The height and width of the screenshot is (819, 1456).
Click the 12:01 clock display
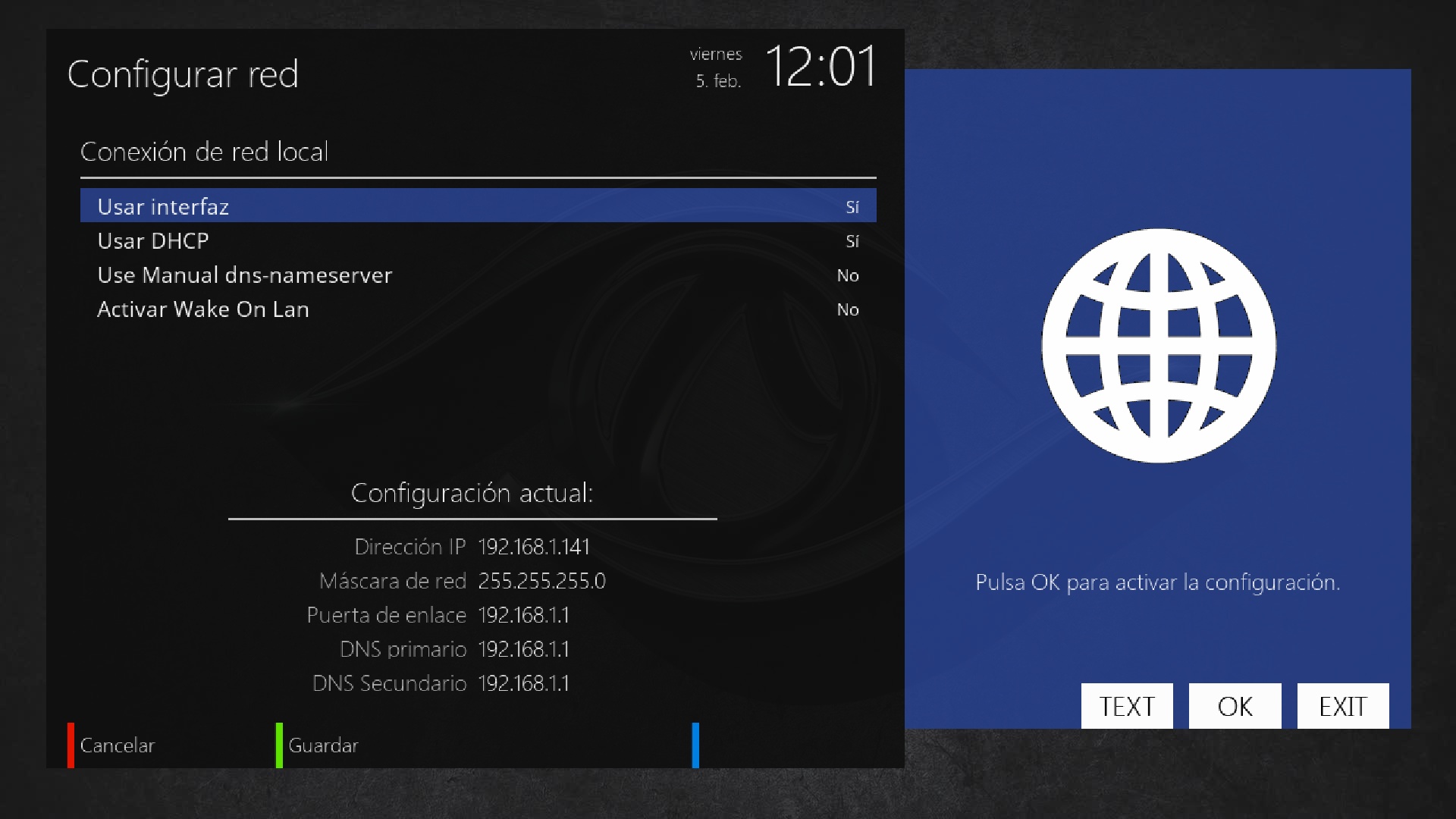coord(821,67)
